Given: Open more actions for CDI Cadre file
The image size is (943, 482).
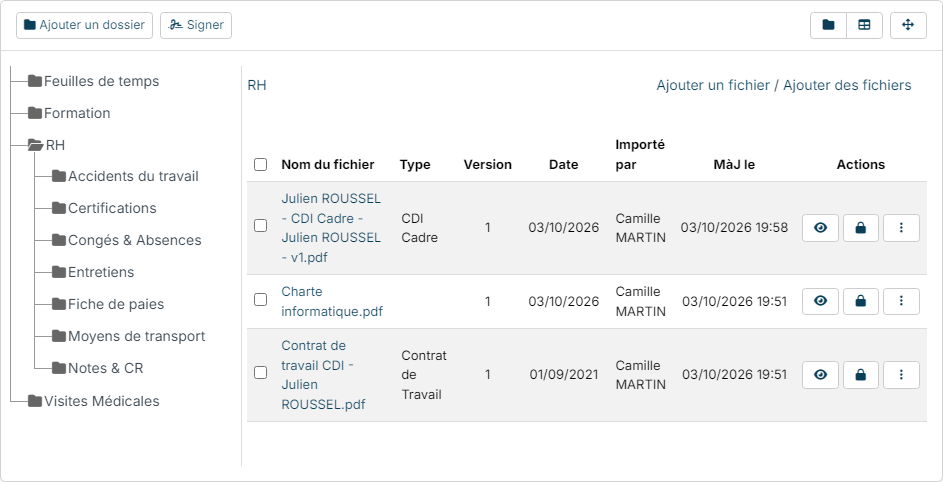Looking at the screenshot, I should [x=901, y=228].
